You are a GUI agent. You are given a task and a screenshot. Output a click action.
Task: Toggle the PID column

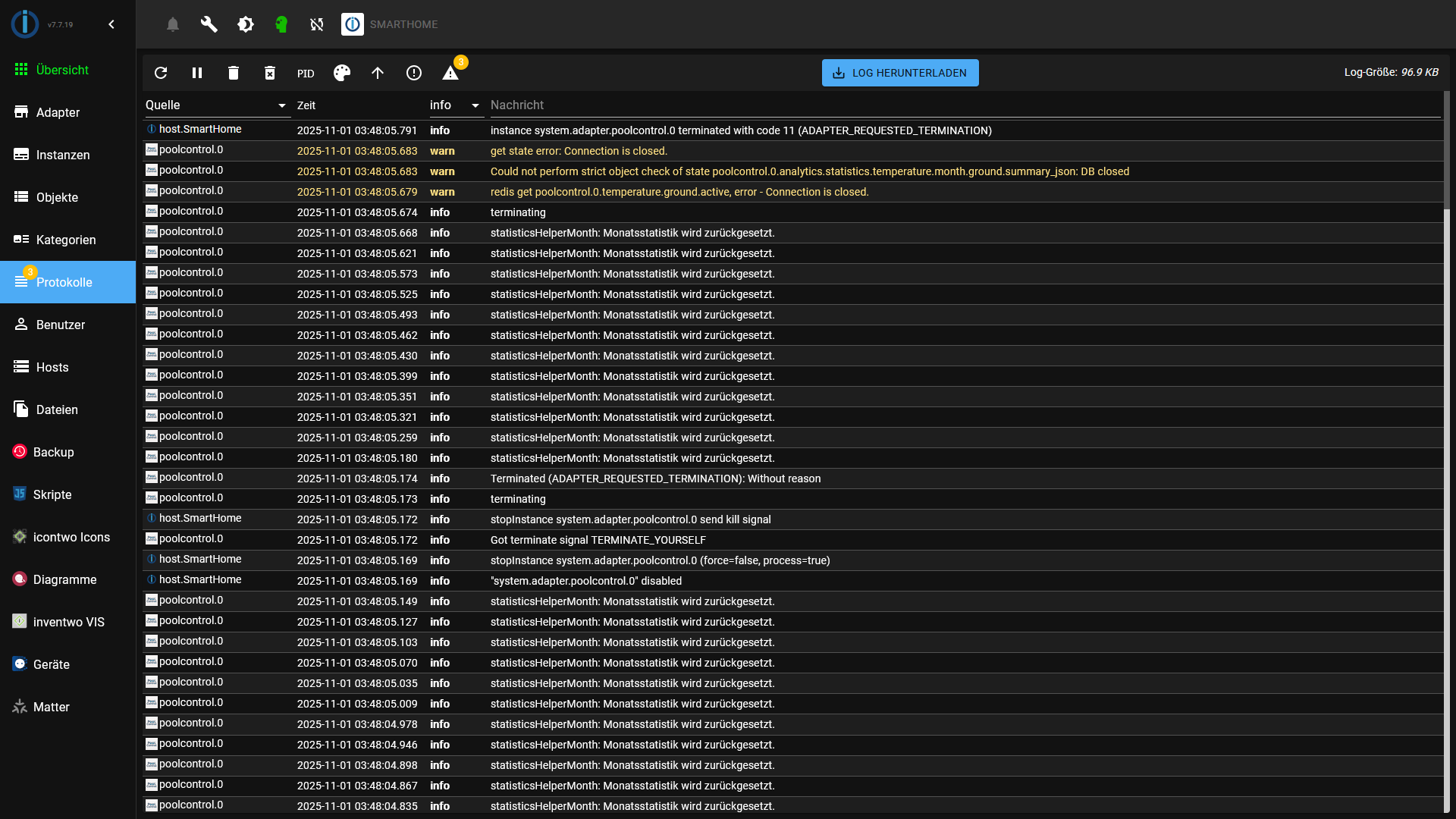(306, 73)
